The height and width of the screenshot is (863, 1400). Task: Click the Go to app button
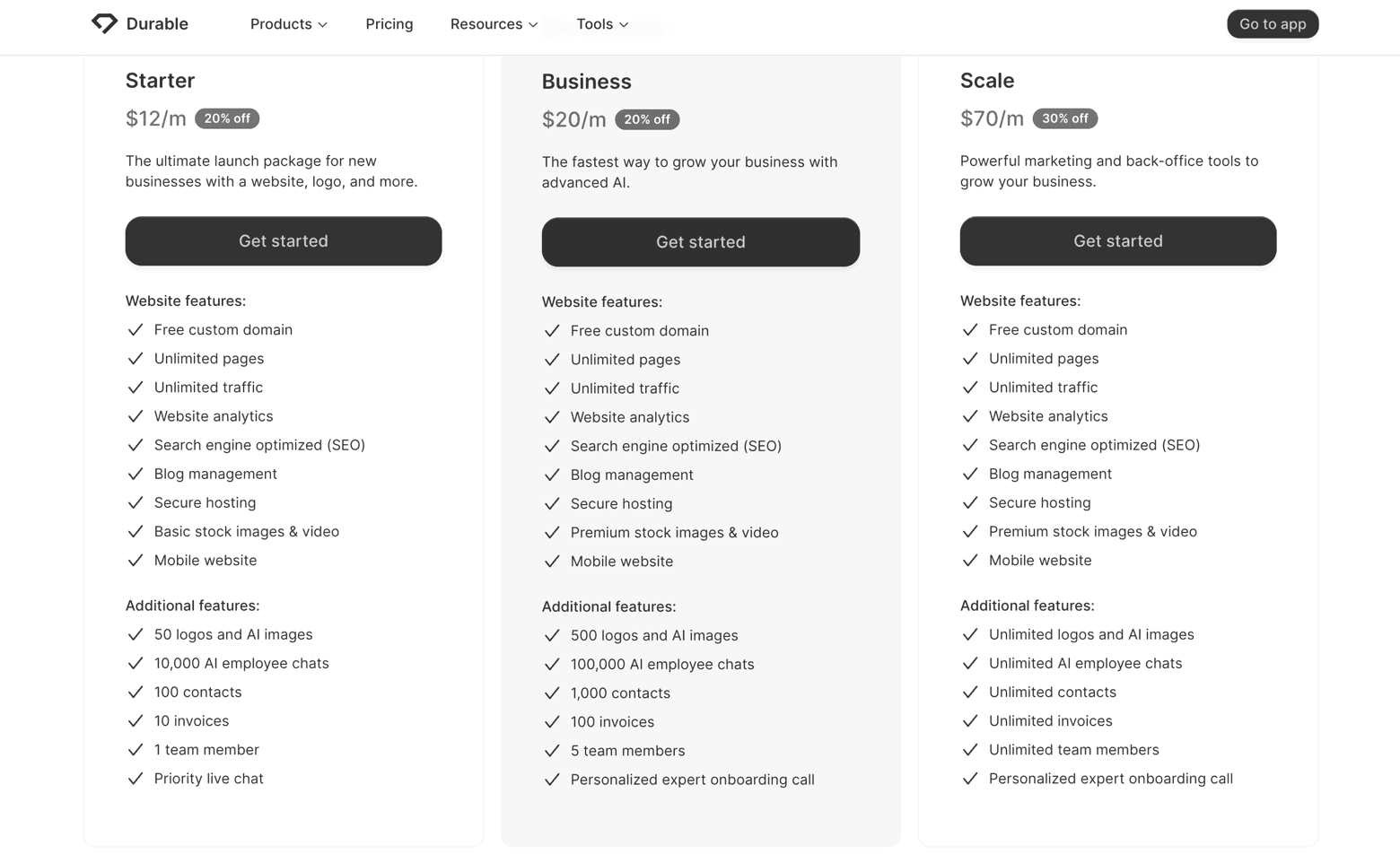pos(1272,24)
